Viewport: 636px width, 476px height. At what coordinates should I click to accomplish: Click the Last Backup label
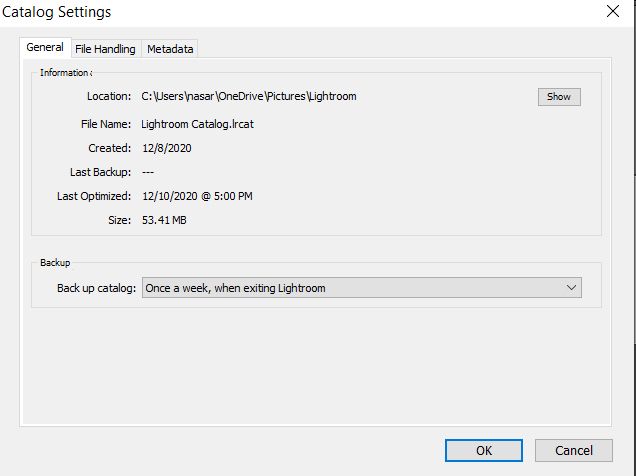point(101,172)
